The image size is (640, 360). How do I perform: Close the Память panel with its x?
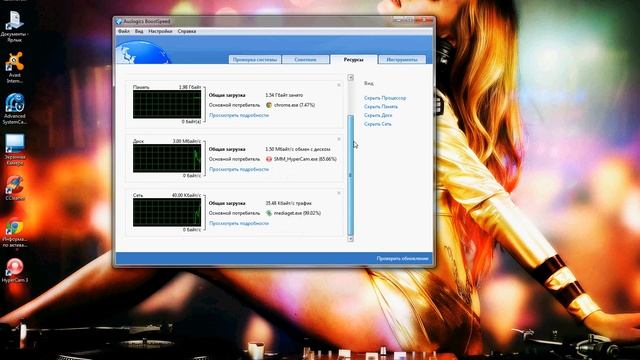[x=339, y=85]
